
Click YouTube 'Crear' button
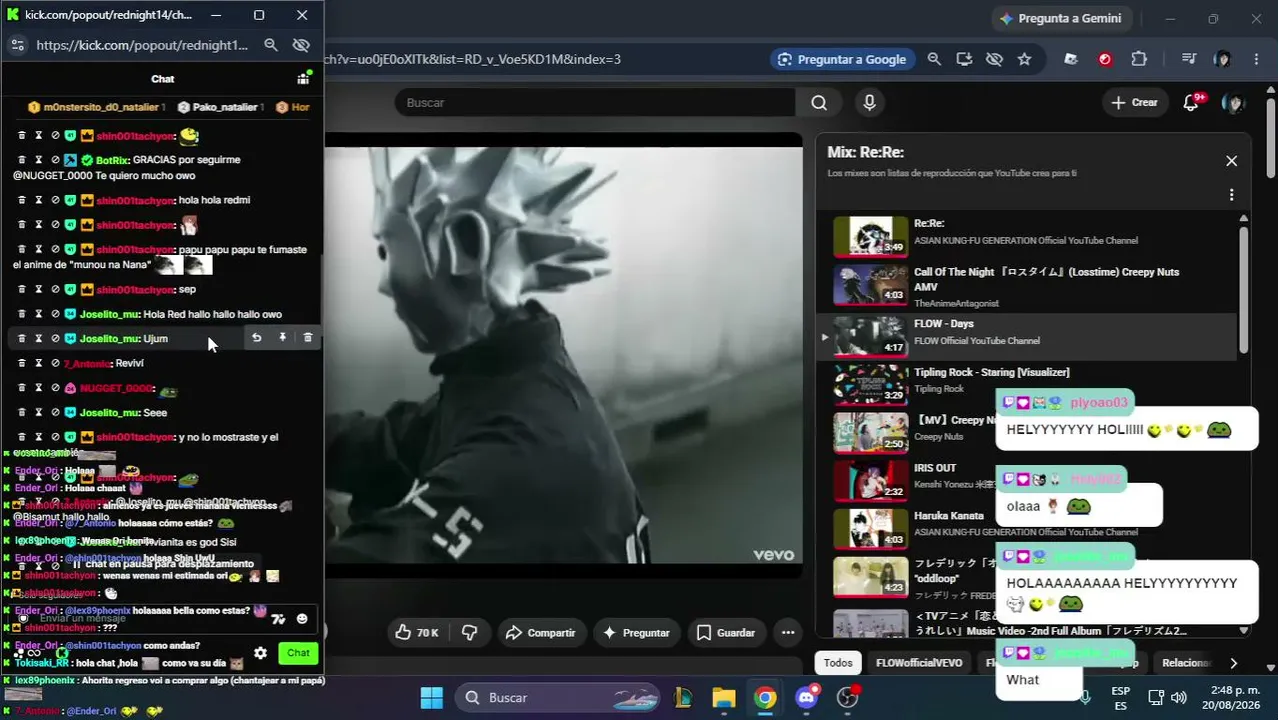click(1134, 103)
